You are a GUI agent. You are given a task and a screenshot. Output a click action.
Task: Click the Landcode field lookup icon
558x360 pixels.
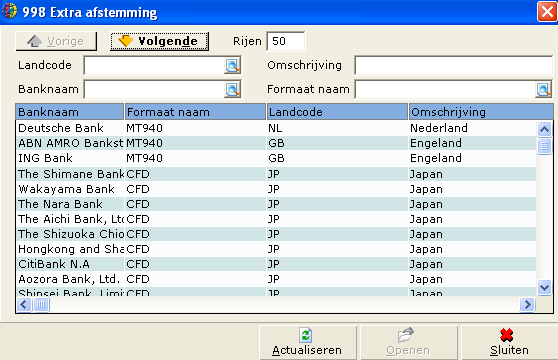232,65
